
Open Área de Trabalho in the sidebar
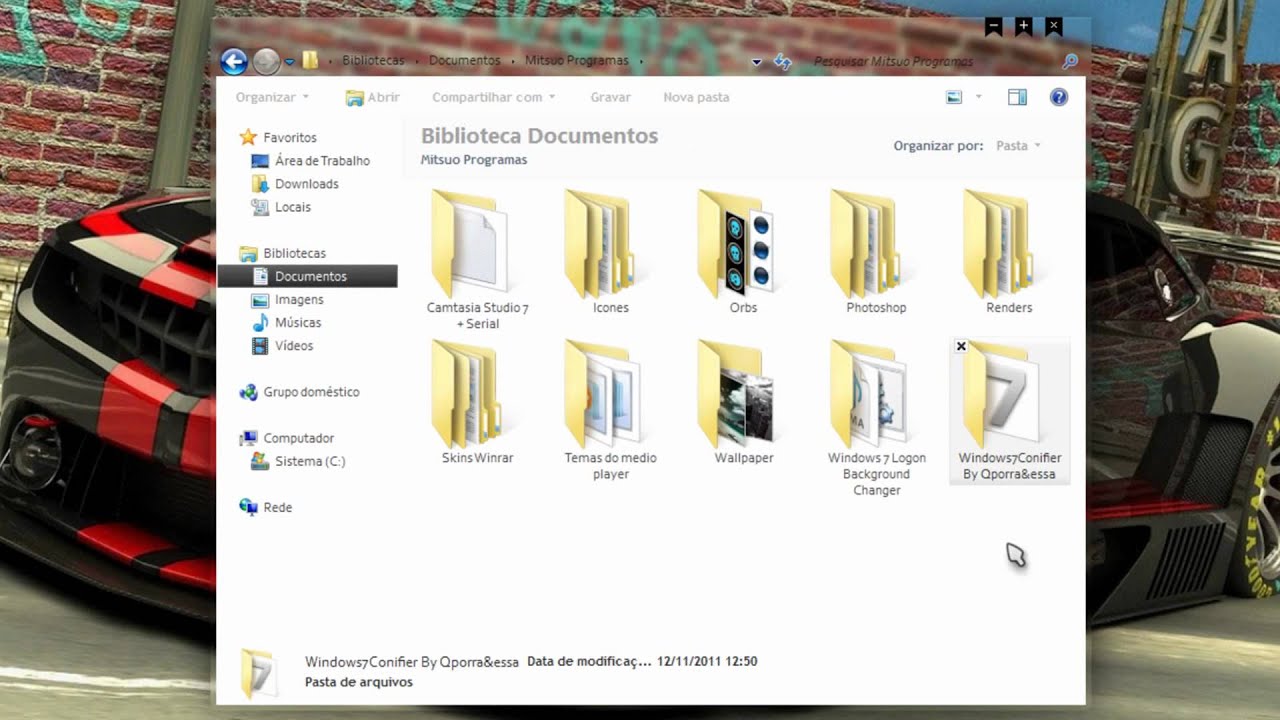(322, 161)
